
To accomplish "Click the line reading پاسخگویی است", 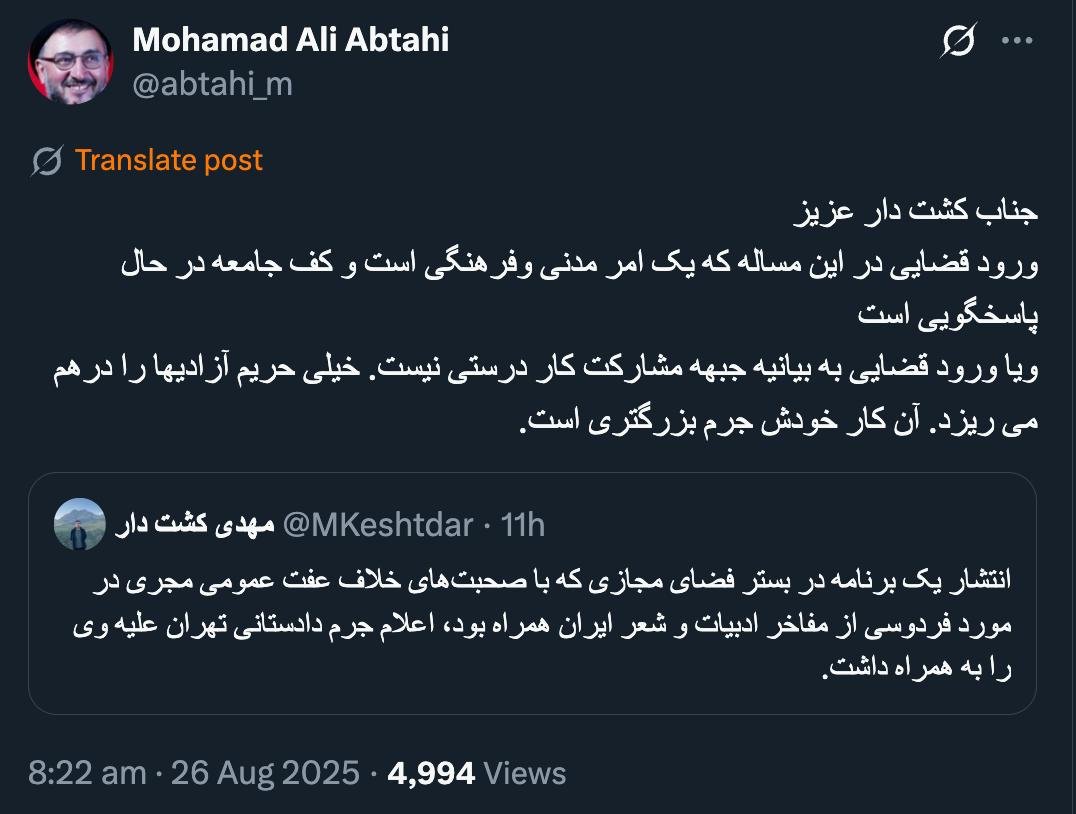I will pyautogui.click(x=952, y=317).
